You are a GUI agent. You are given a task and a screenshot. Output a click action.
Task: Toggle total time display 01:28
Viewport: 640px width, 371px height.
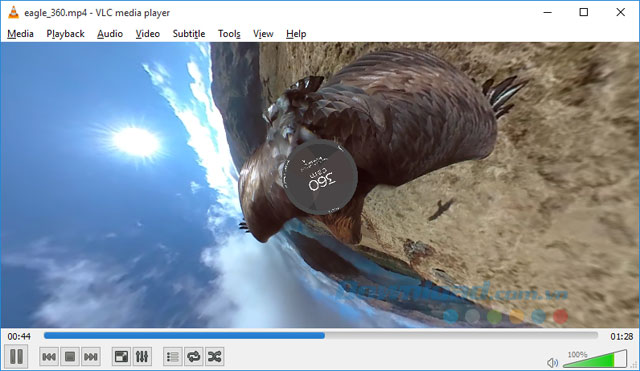(x=622, y=337)
